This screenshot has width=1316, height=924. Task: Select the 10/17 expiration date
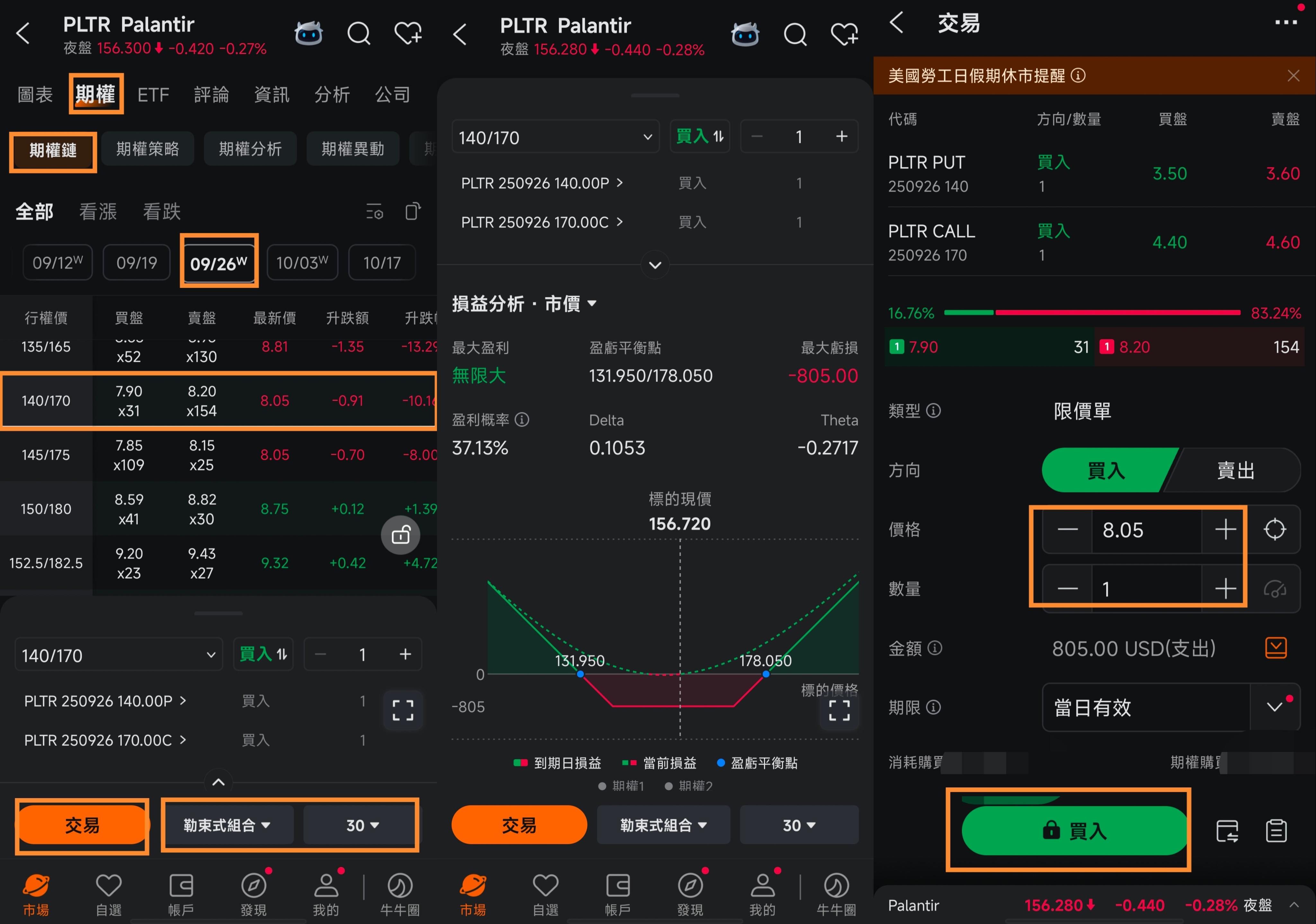point(382,262)
